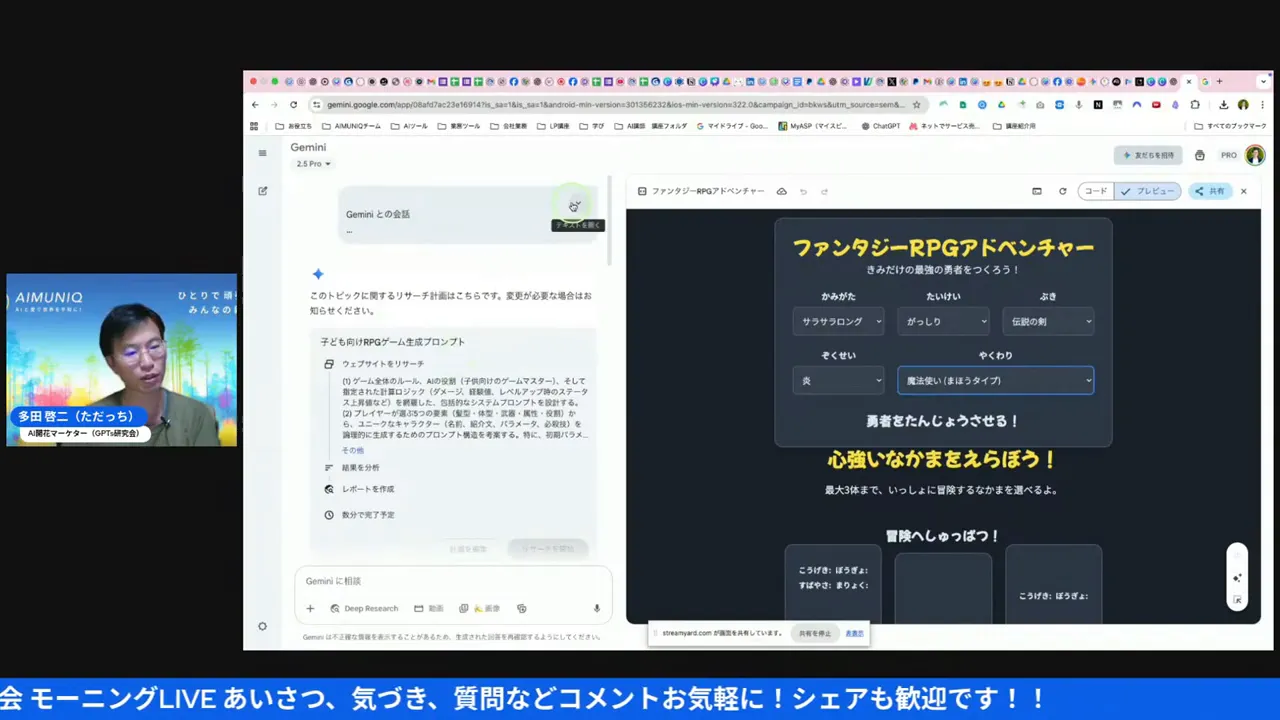Open the console icon in canvas toolbar

tap(1037, 191)
